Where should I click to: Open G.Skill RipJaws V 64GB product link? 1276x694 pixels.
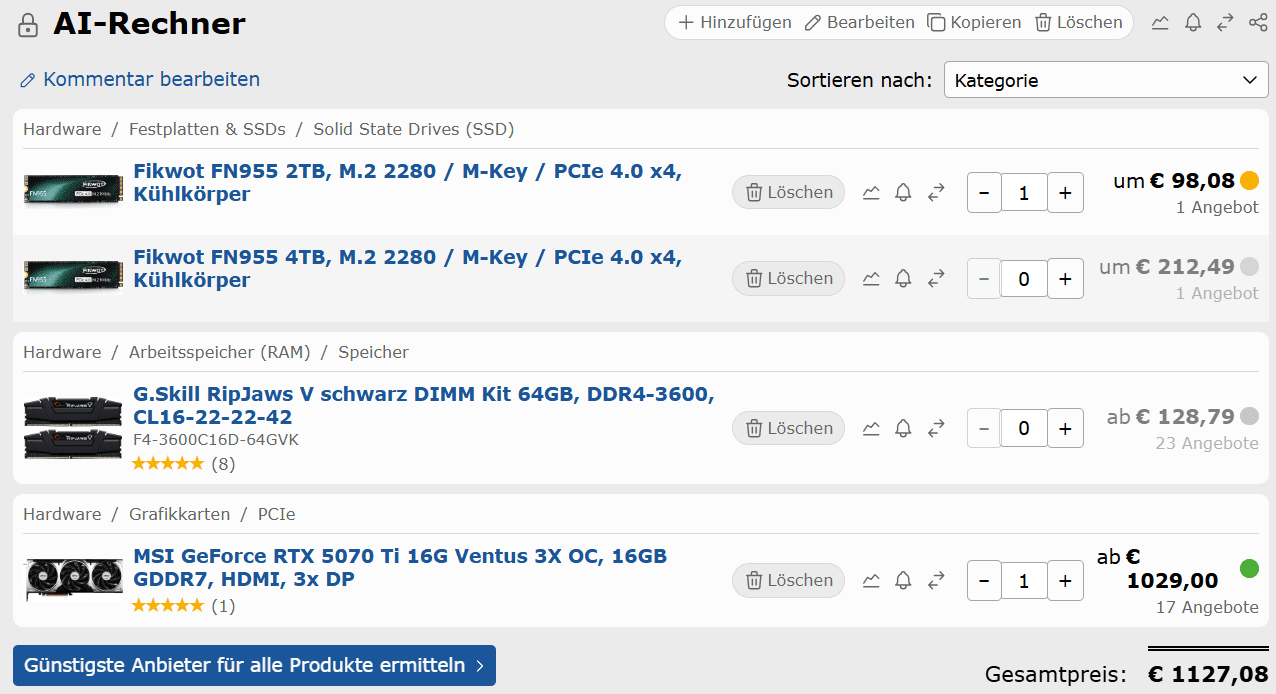click(424, 405)
